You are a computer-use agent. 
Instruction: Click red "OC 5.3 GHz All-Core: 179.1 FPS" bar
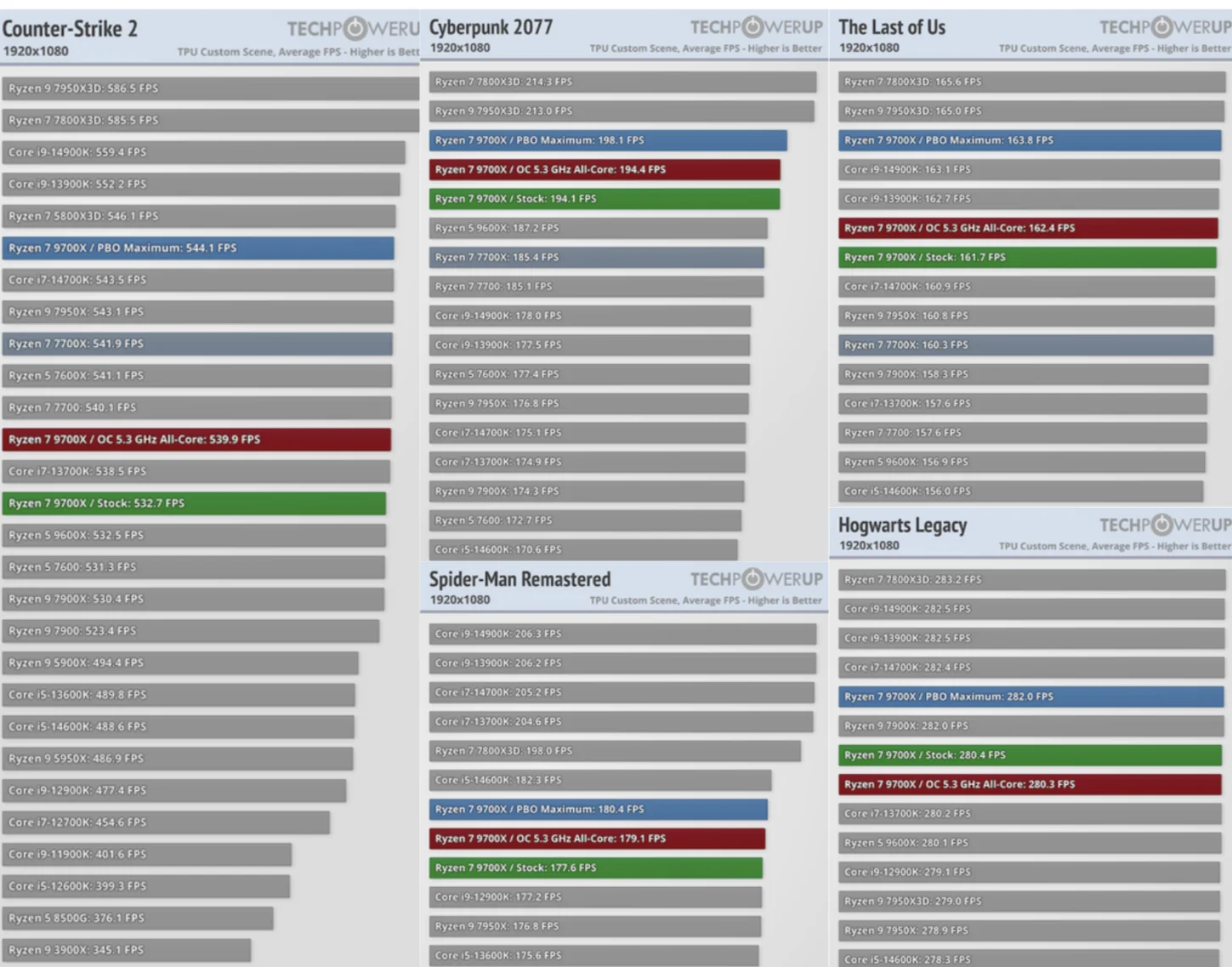[x=598, y=839]
